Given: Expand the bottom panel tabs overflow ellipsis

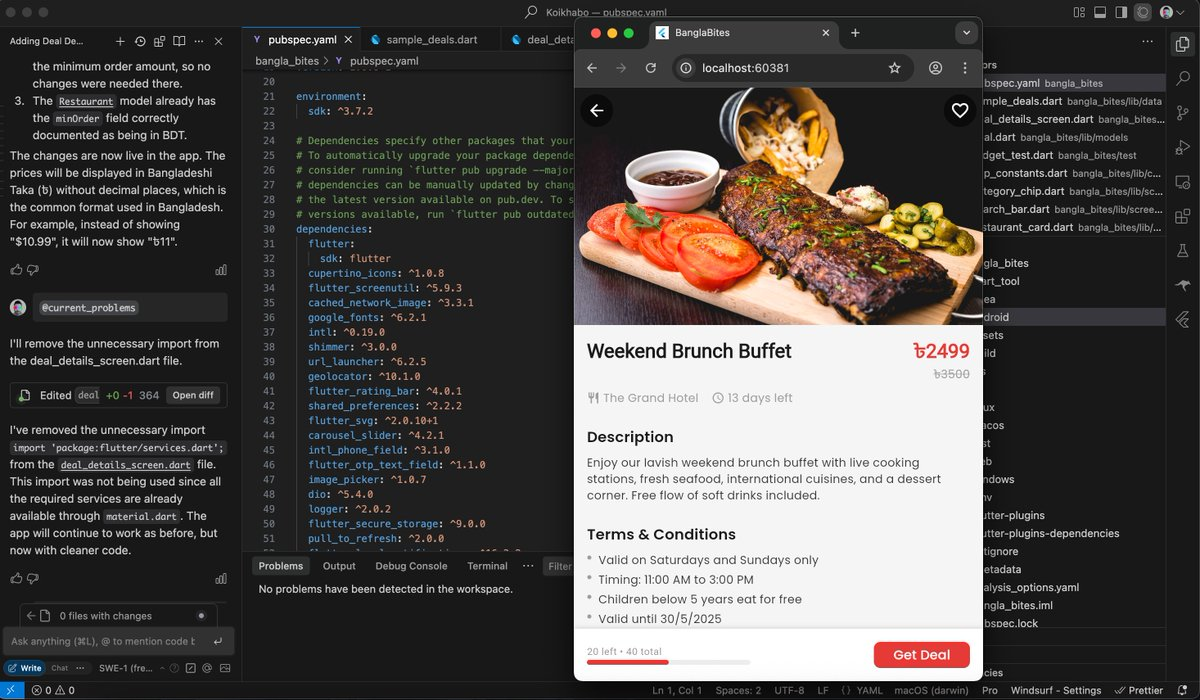Looking at the screenshot, I should pyautogui.click(x=528, y=566).
